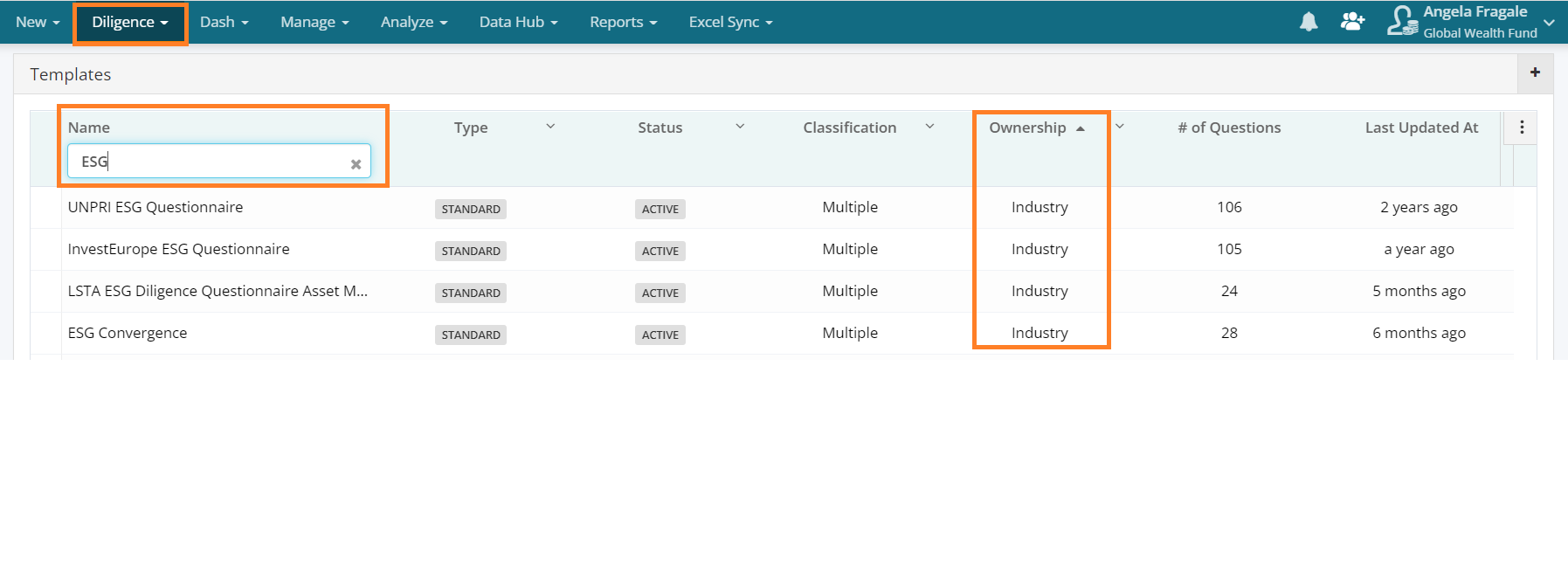Viewport: 1568px width, 566px height.
Task: Click ACTIVE badge in LSTA row
Action: [660, 293]
